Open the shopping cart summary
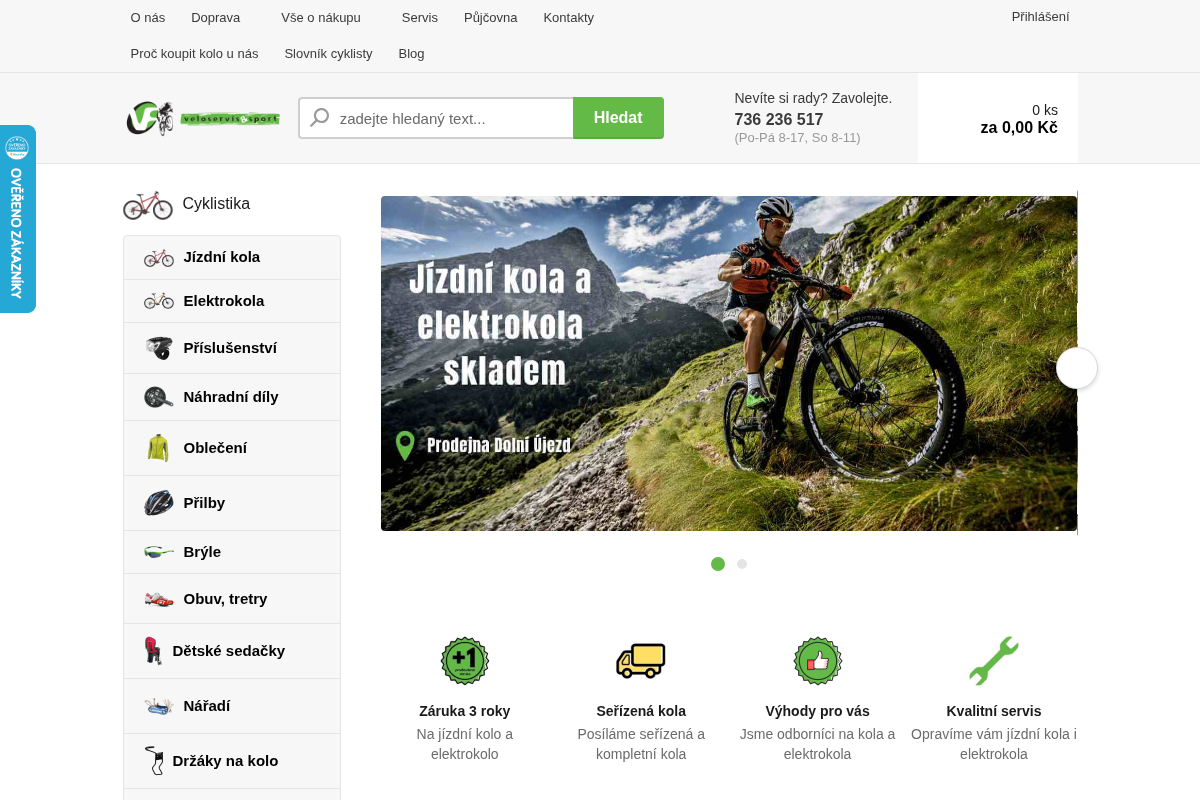The width and height of the screenshot is (1200, 800). pyautogui.click(x=998, y=118)
